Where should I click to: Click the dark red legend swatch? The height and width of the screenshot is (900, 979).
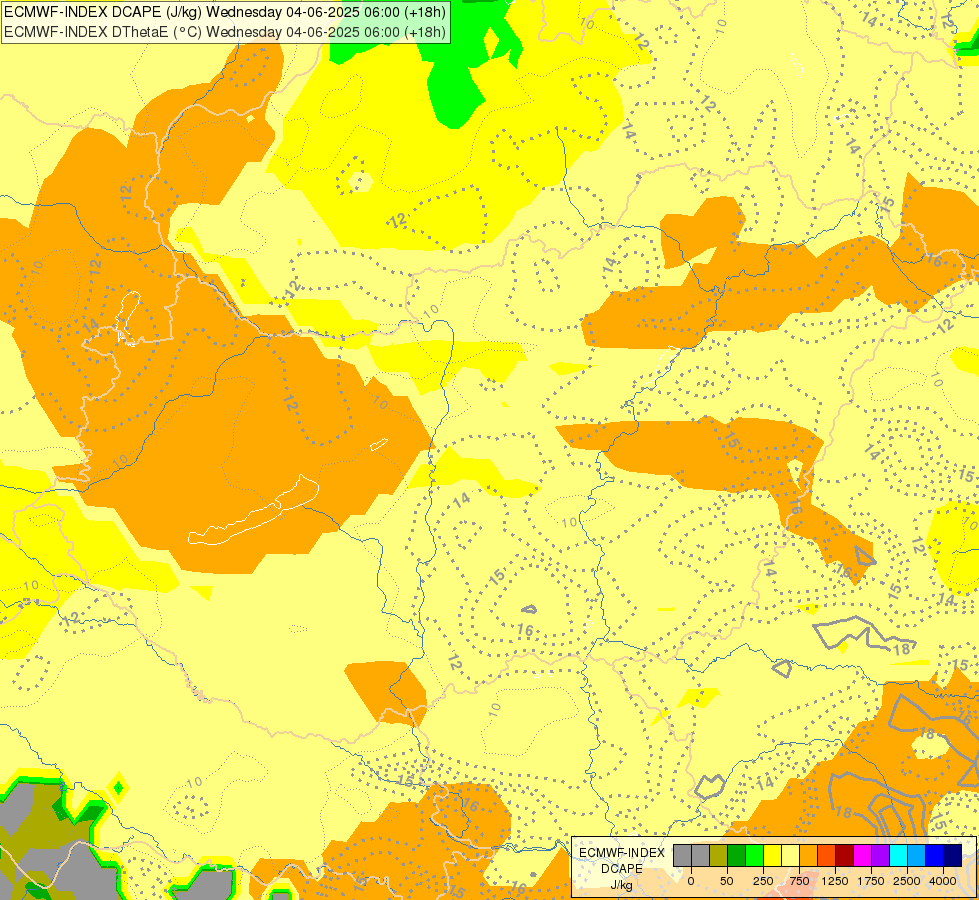coord(844,855)
